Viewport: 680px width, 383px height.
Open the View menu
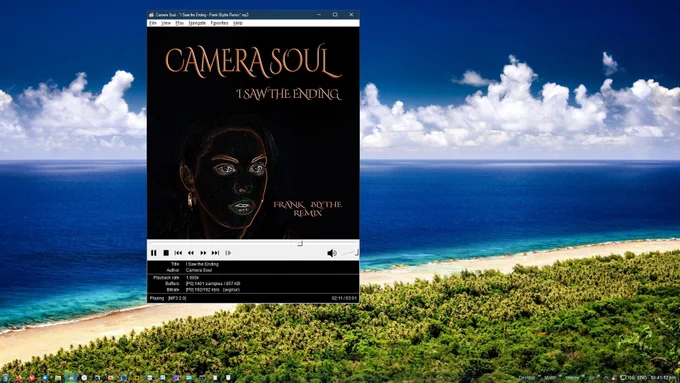point(166,23)
